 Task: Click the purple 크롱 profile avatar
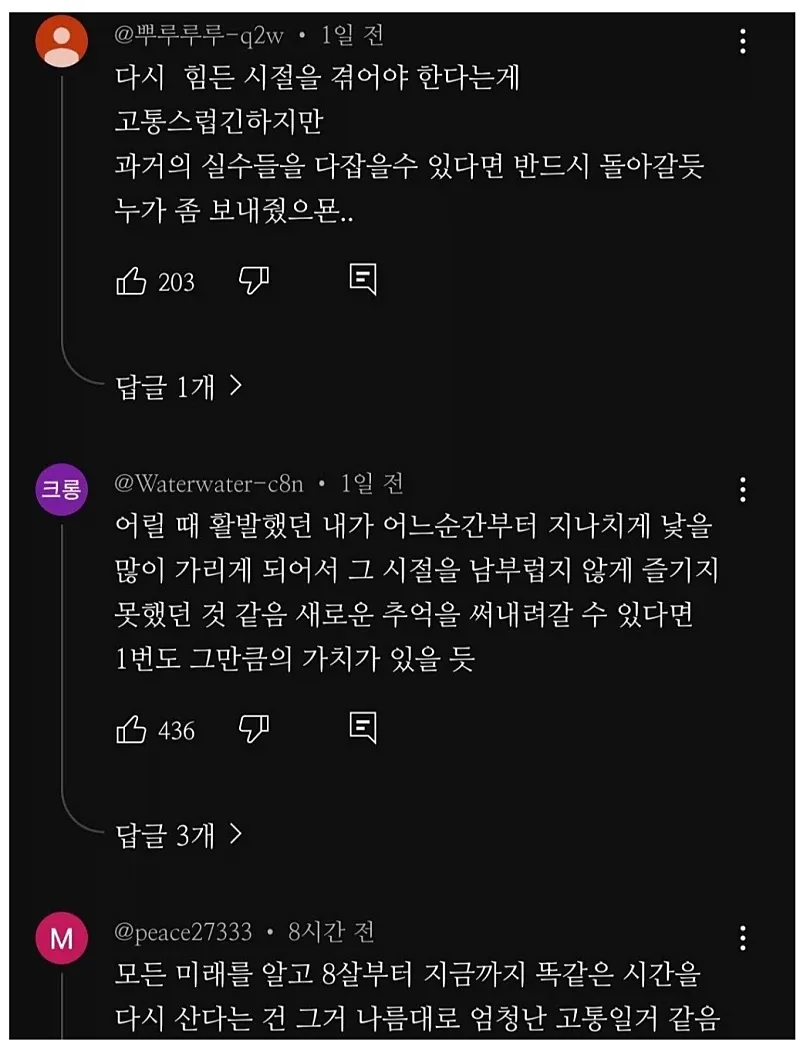(x=62, y=489)
